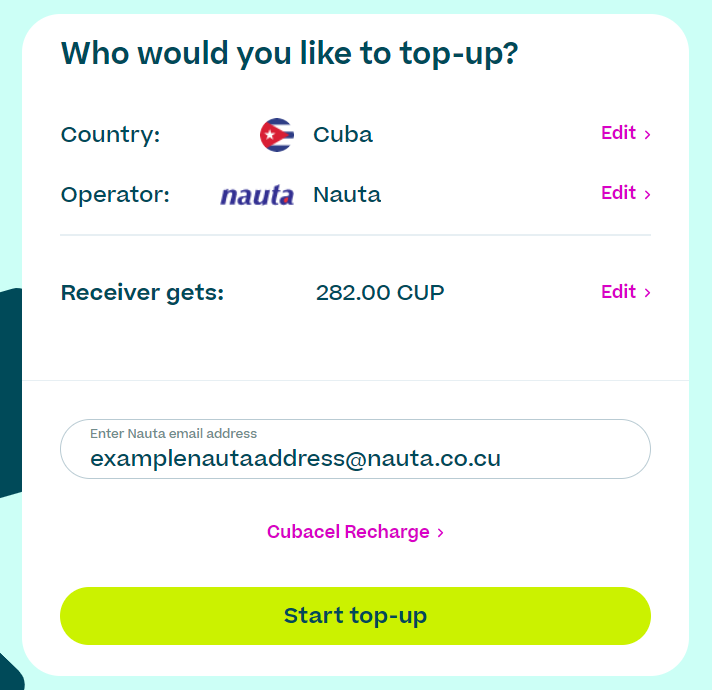712x690 pixels.
Task: Click the 'Country:' label
Action: pos(110,135)
